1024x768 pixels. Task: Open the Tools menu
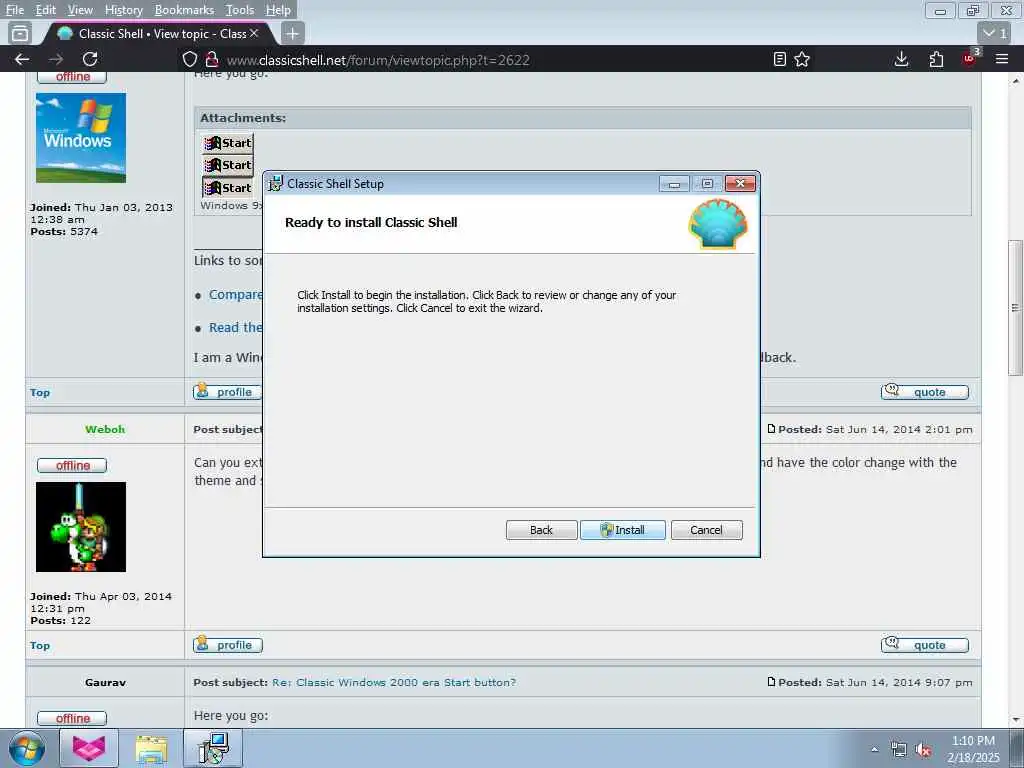pyautogui.click(x=240, y=10)
